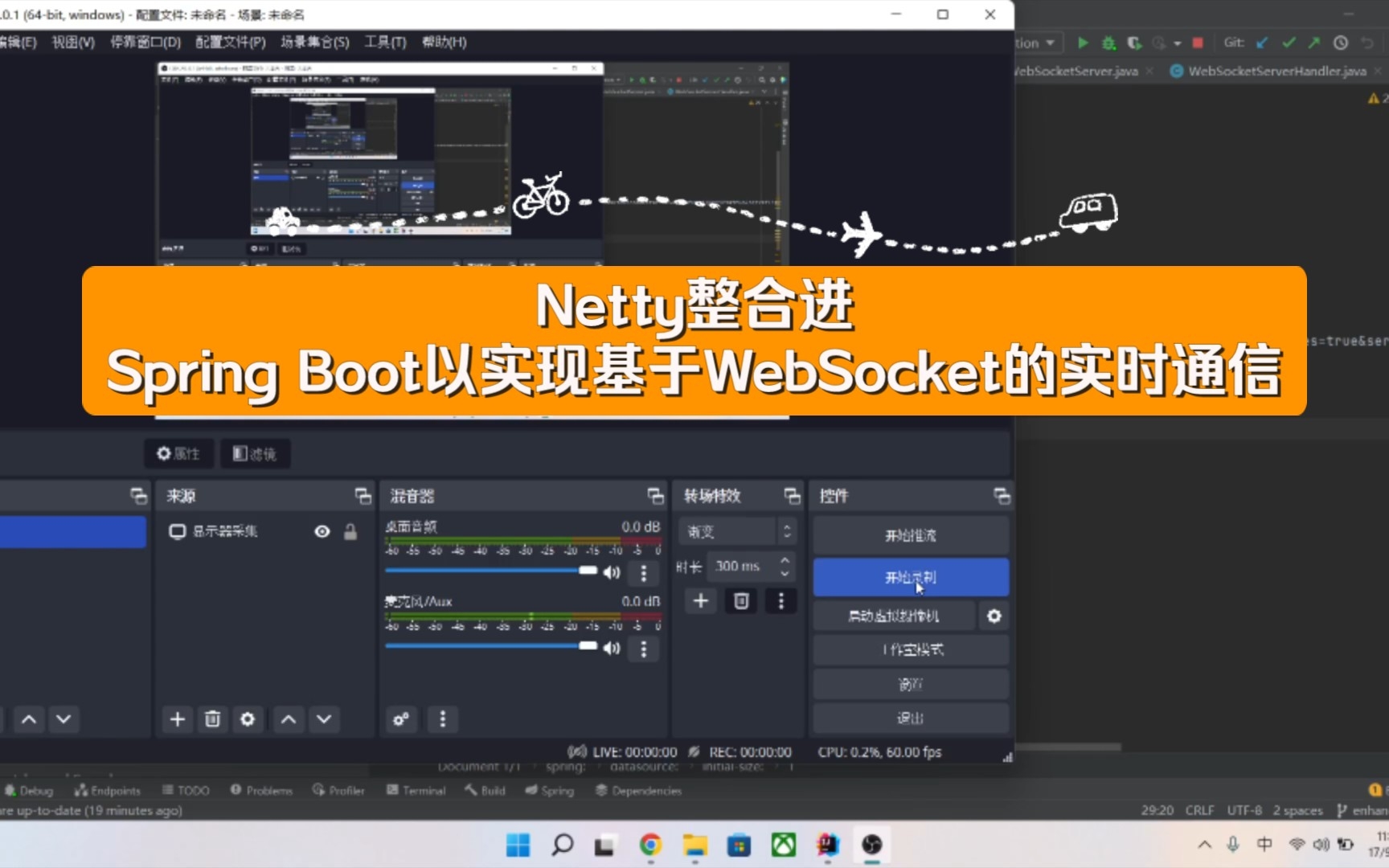Move the selected source up
This screenshot has width=1389, height=868.
click(x=289, y=719)
